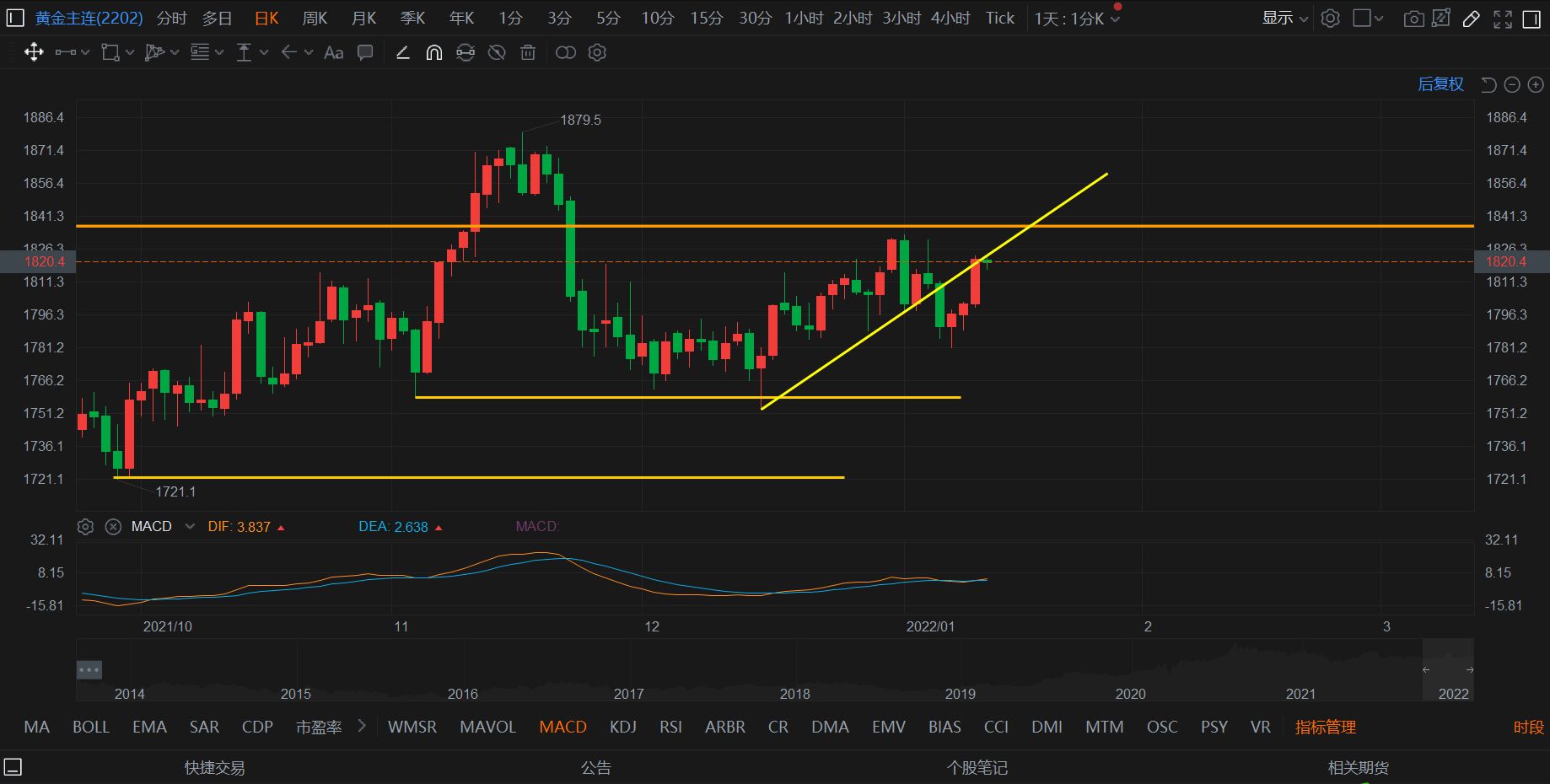Screen dimensions: 1550x784
Task: Expand the pitchfork tool dropdown arrow
Action: [x=175, y=53]
